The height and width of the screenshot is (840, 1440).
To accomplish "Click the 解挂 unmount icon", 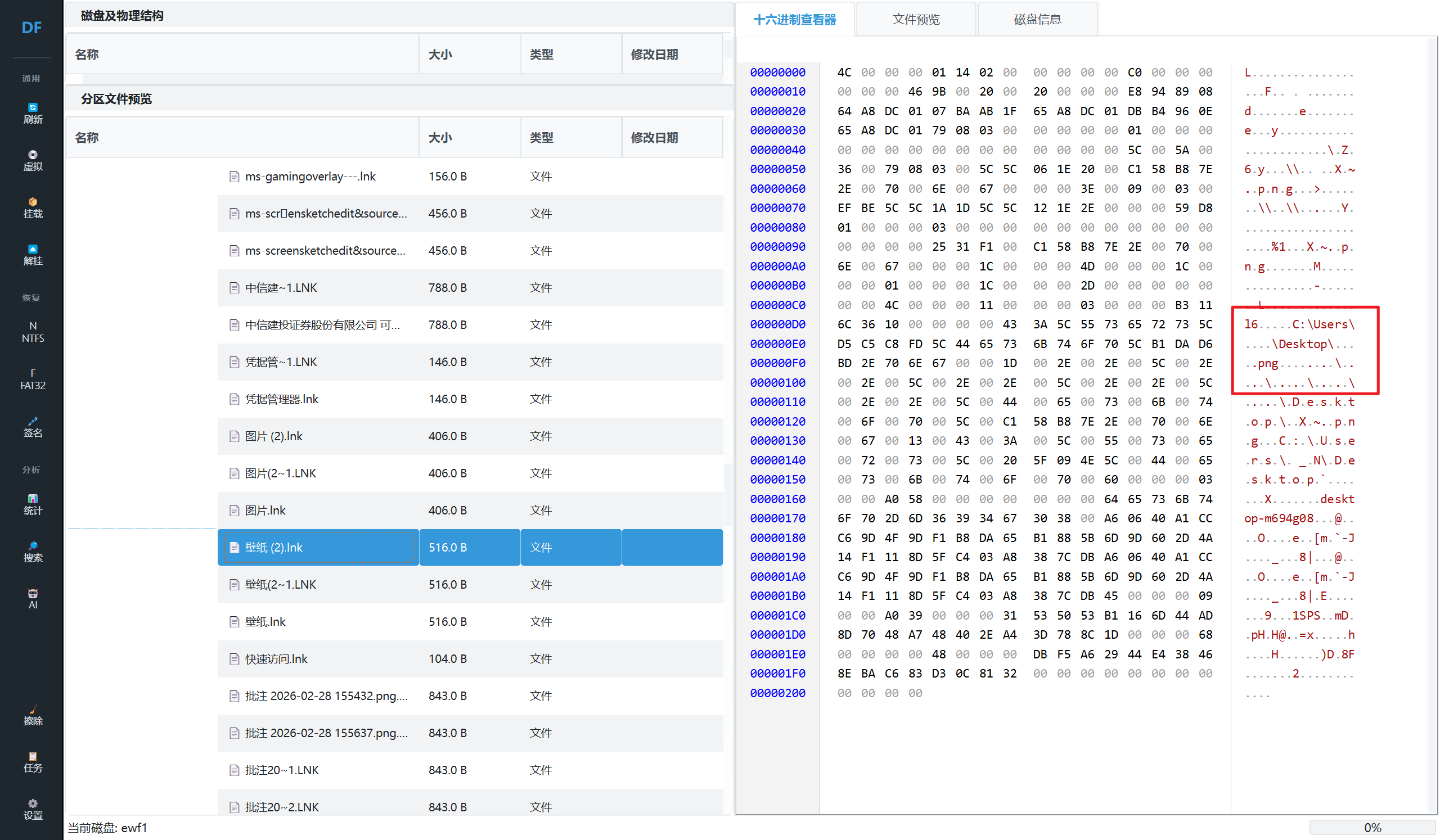I will click(x=33, y=255).
